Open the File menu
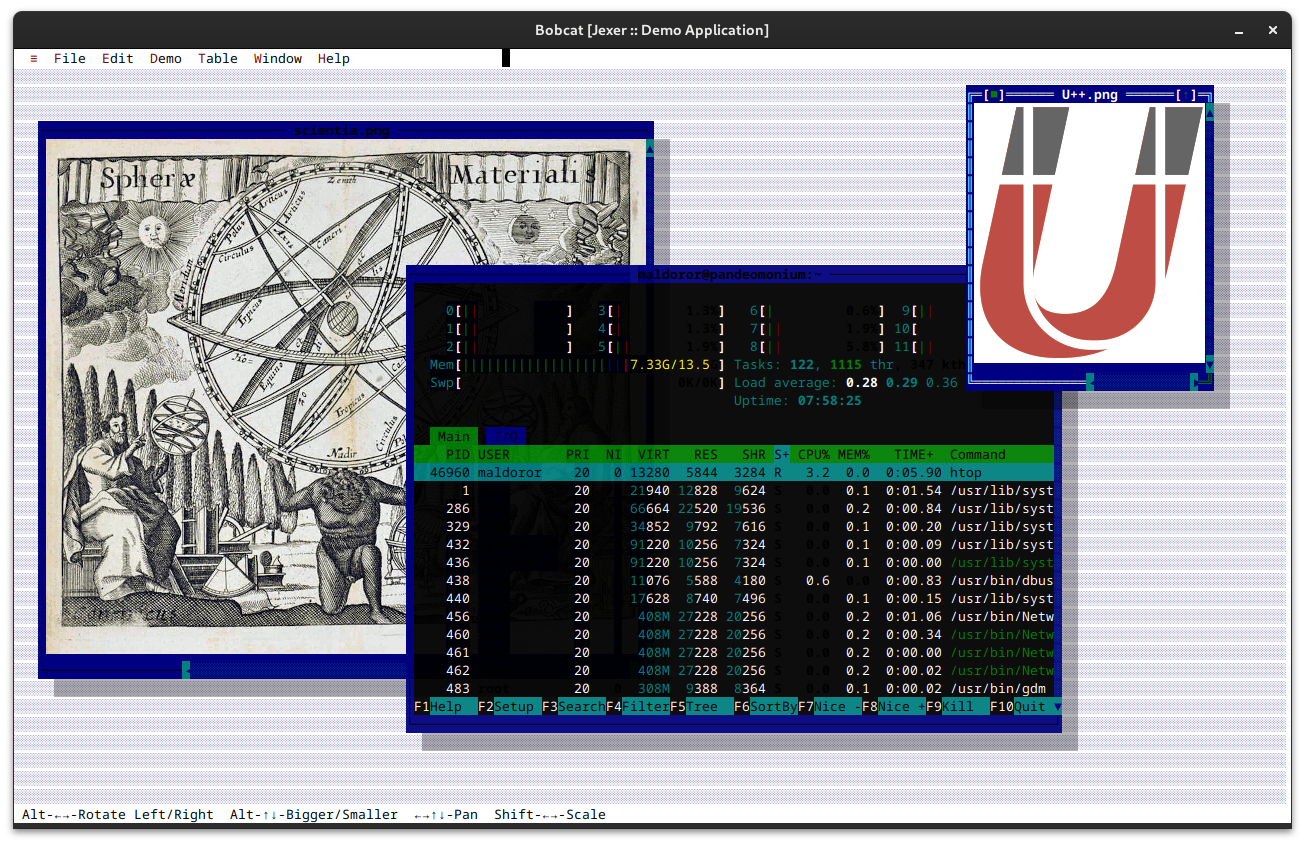This screenshot has height=845, width=1305. tap(70, 59)
